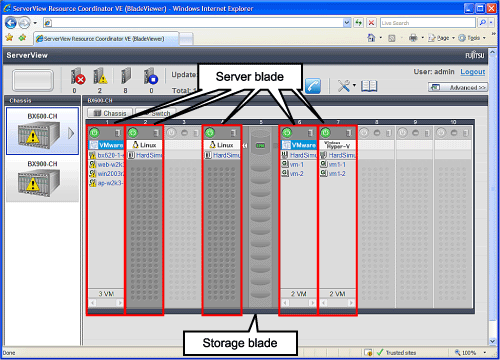Click the IE Favorites star icon

(x=9, y=38)
